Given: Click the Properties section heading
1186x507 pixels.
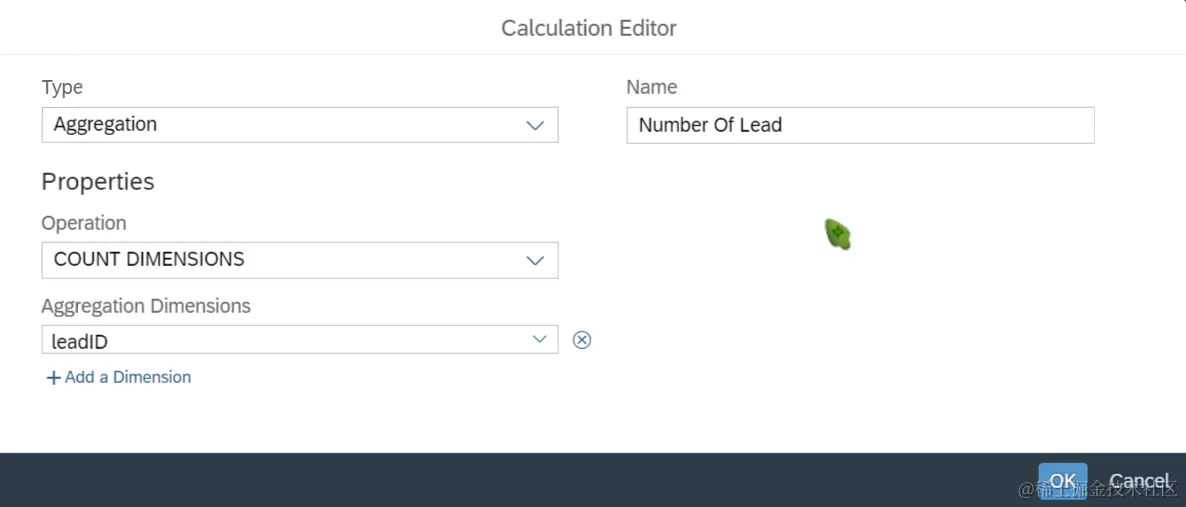Looking at the screenshot, I should coord(98,182).
